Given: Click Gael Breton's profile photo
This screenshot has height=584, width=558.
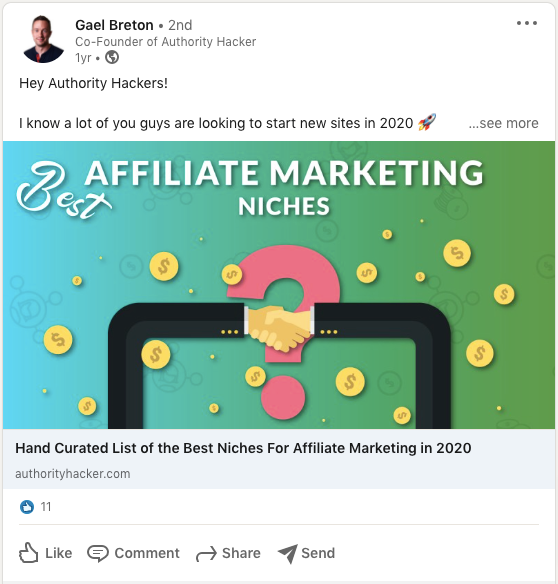Looking at the screenshot, I should click(44, 39).
